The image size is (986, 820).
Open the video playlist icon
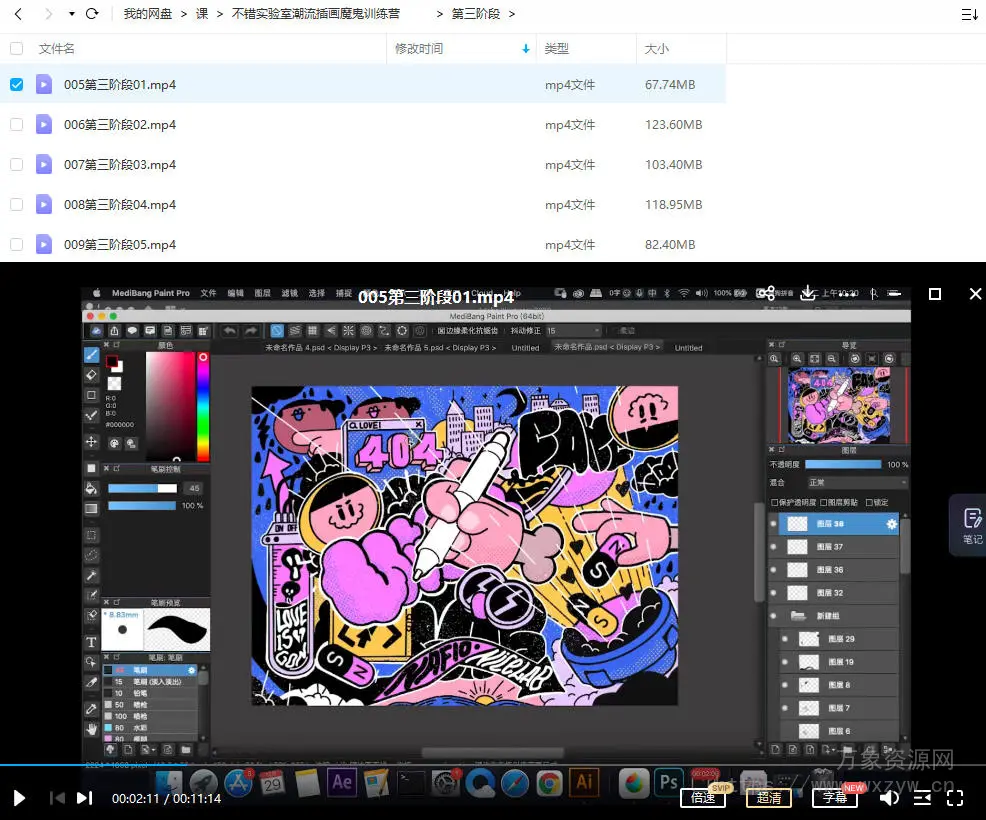pyautogui.click(x=922, y=798)
